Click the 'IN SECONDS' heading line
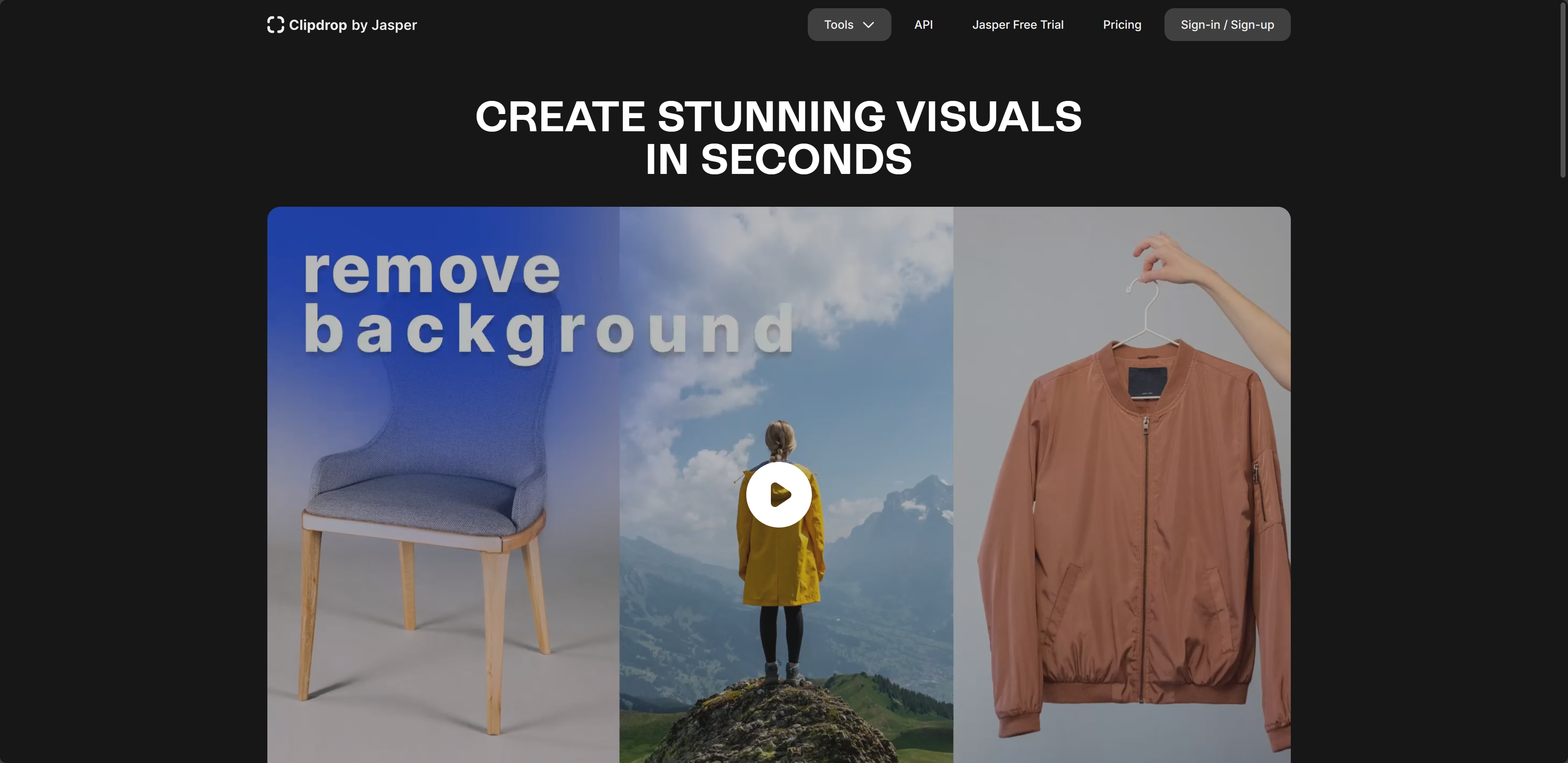Viewport: 1568px width, 763px height. coord(778,160)
